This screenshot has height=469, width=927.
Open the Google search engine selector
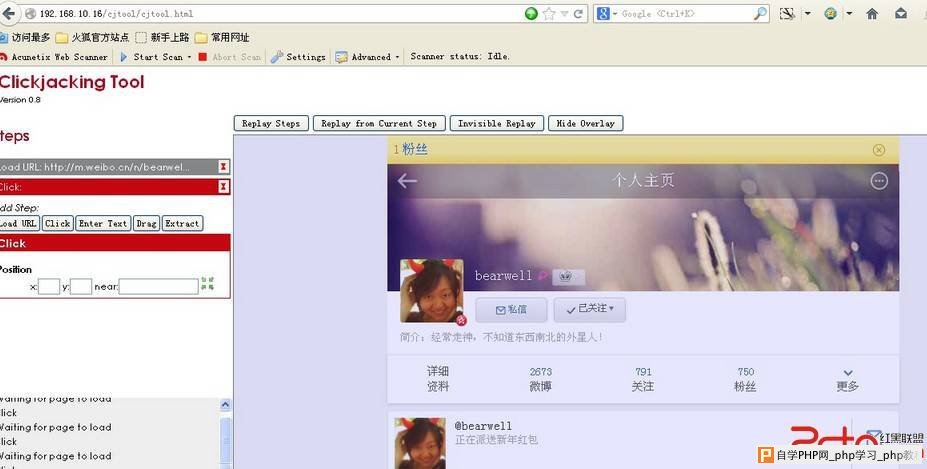pos(607,14)
